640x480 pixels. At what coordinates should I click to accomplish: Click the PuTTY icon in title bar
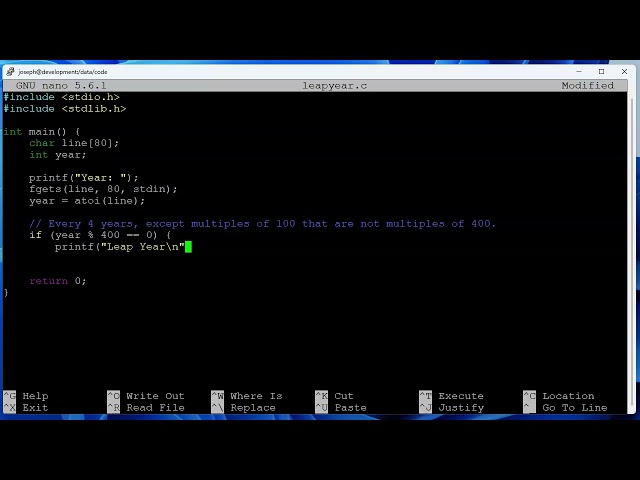click(x=10, y=71)
